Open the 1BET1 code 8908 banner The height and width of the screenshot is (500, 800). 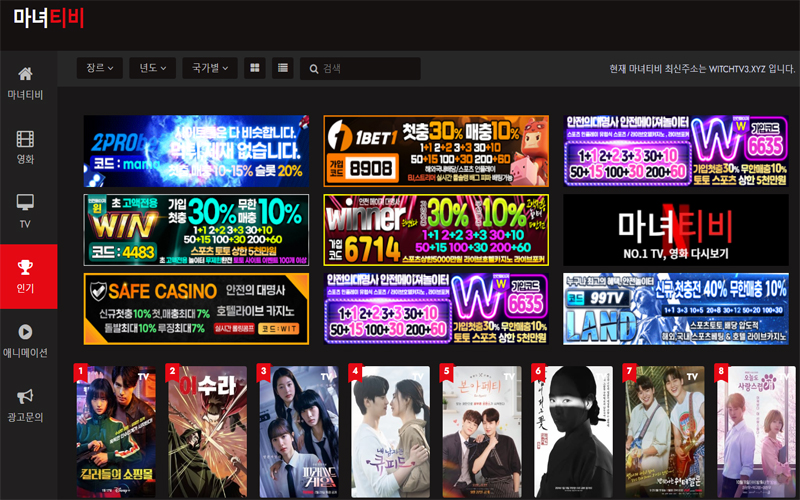[436, 151]
